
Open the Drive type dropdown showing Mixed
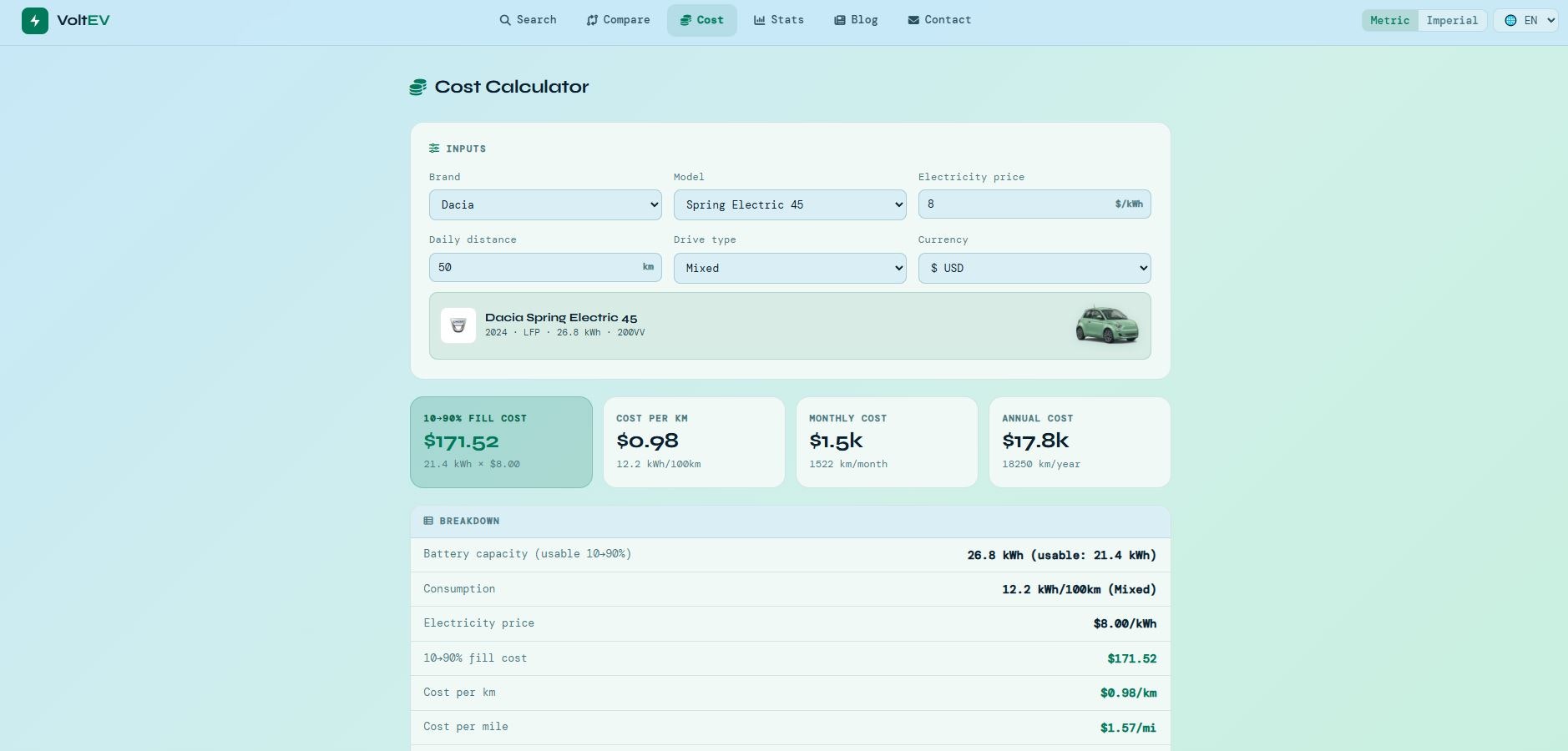tap(790, 268)
